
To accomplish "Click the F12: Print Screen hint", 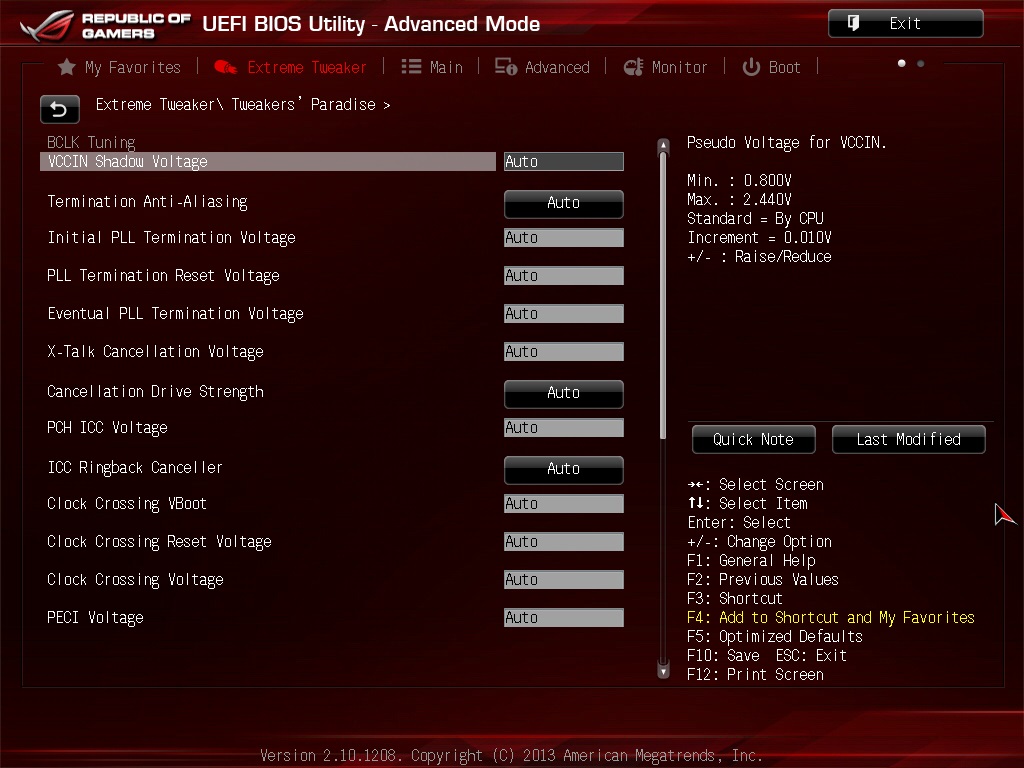I will coord(755,674).
